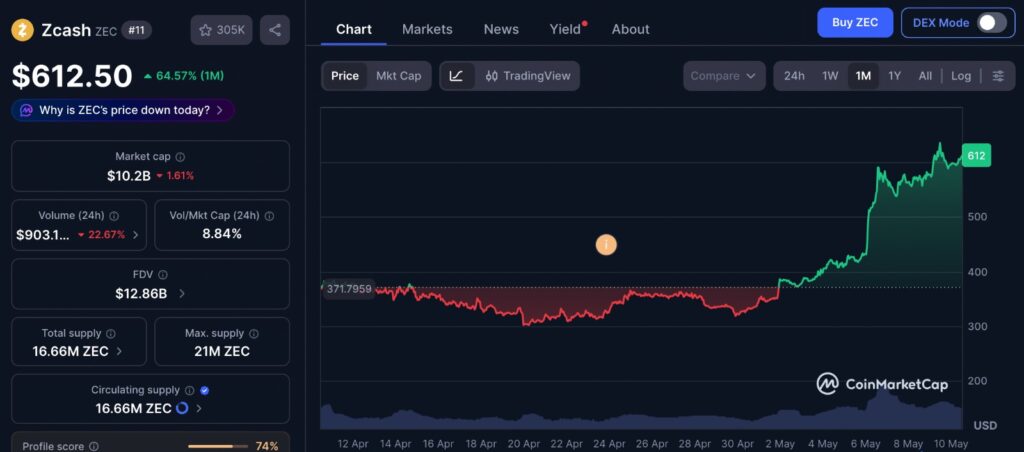Select All time range
1024x452 pixels.
click(925, 76)
